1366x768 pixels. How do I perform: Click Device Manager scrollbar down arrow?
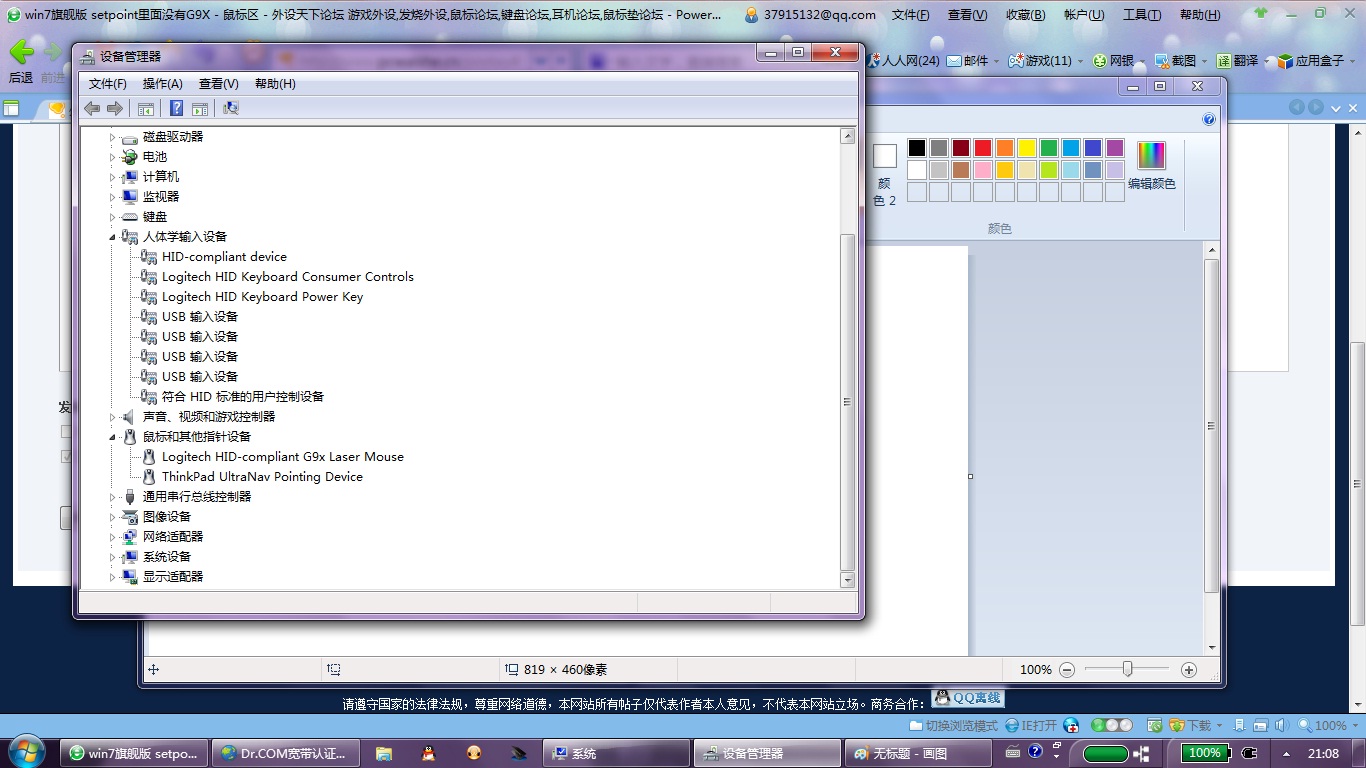click(848, 580)
